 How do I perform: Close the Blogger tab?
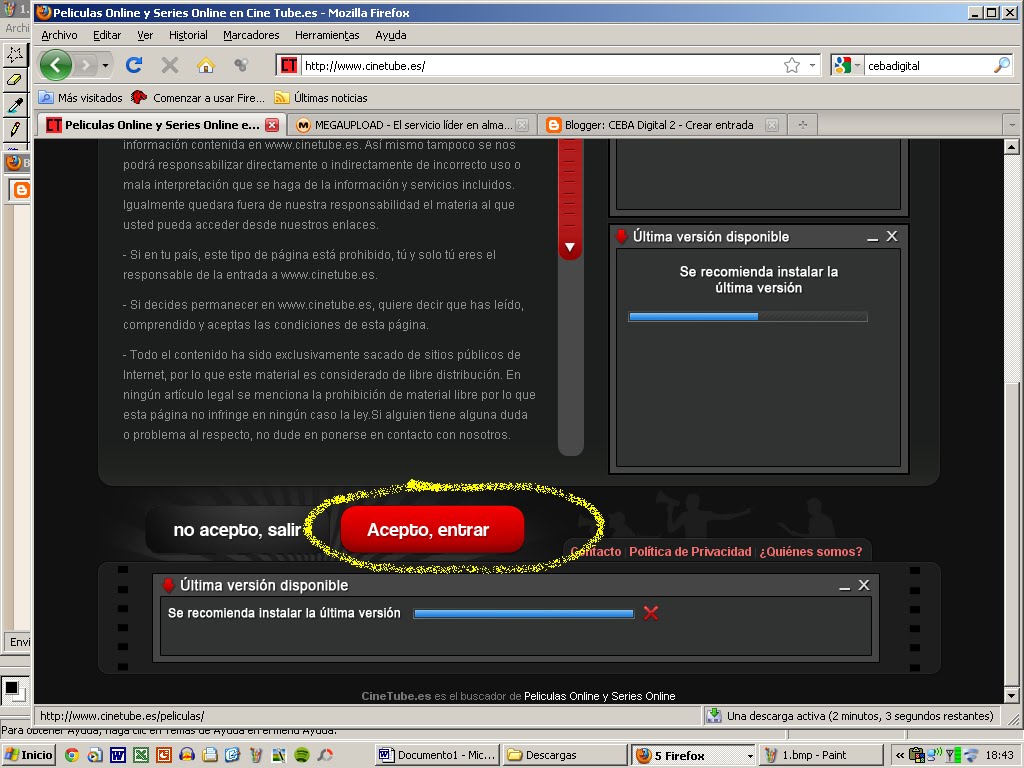772,125
